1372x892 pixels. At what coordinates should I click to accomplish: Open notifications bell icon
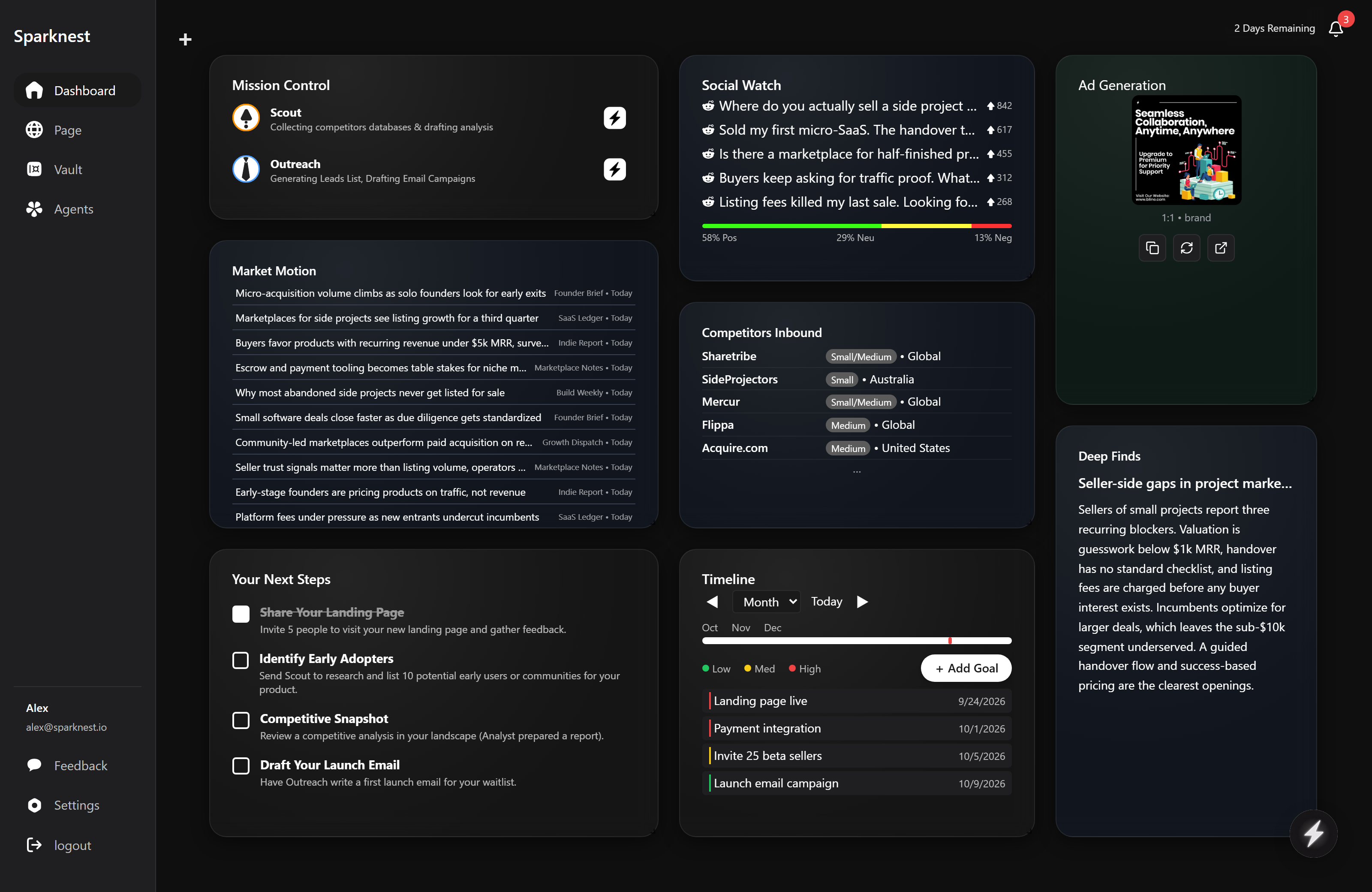point(1336,29)
